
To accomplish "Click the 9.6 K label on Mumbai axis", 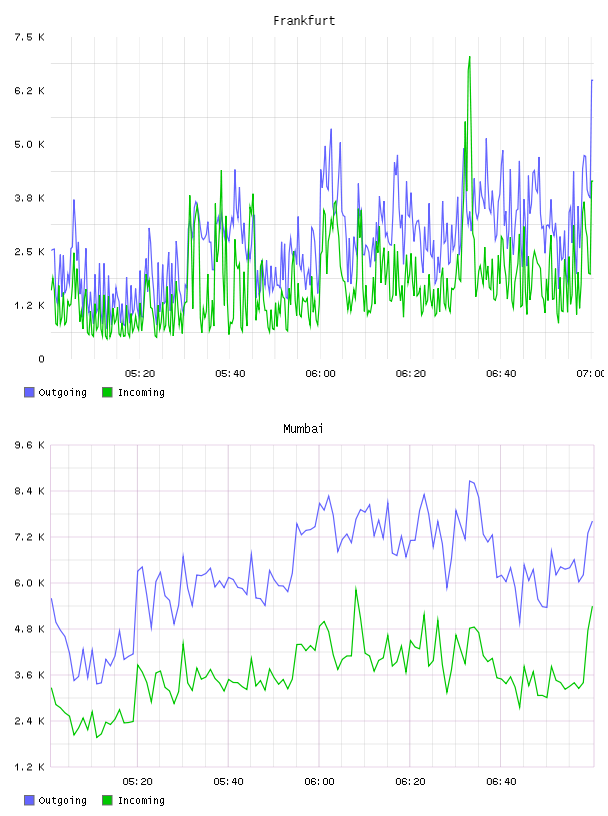I will [29, 445].
